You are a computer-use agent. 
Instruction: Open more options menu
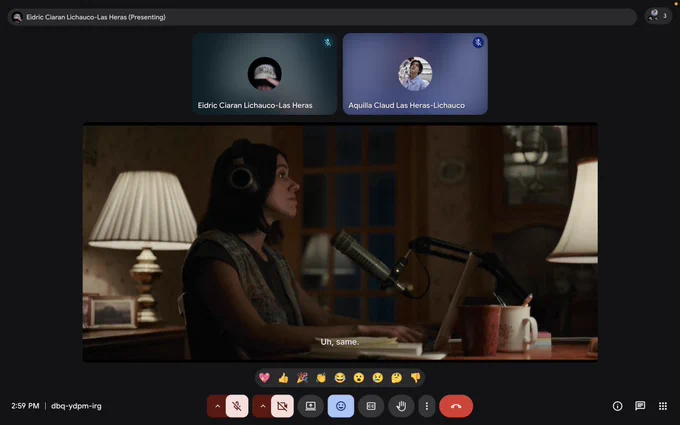tap(427, 406)
